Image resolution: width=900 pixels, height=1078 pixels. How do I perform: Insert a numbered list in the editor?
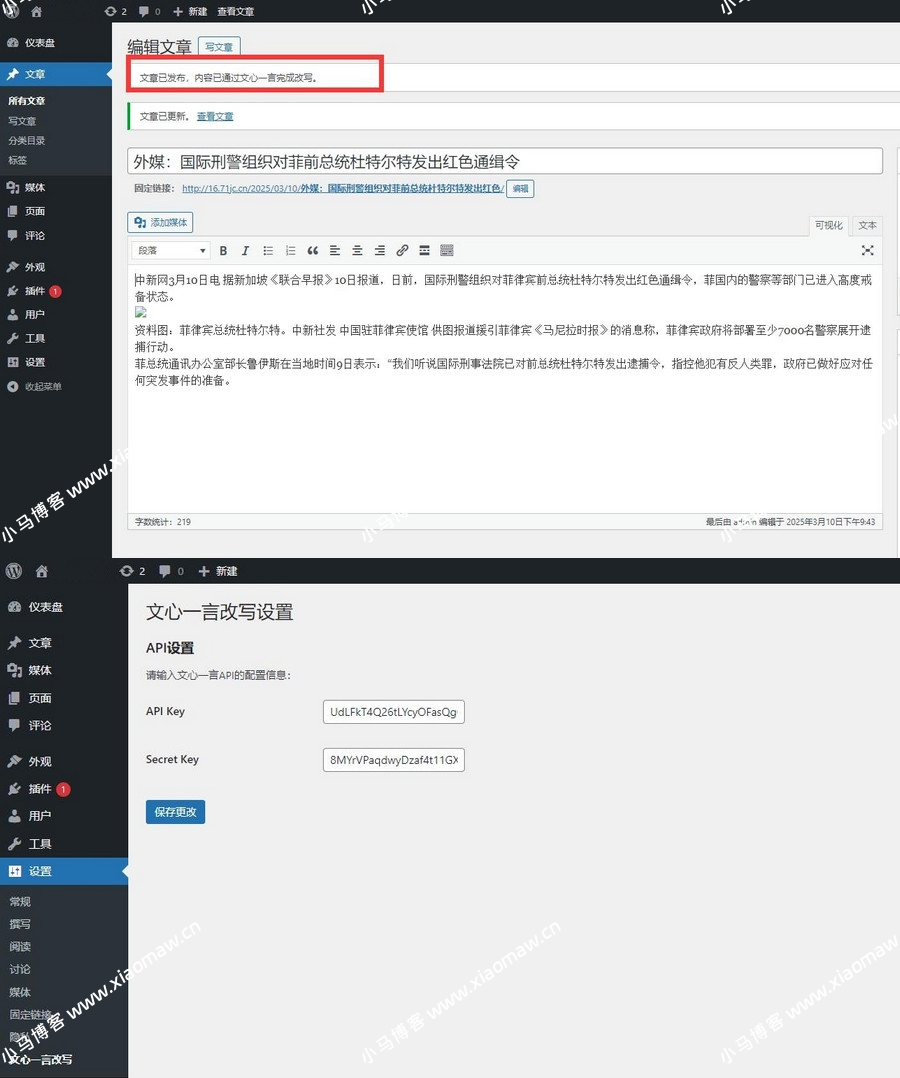point(290,251)
